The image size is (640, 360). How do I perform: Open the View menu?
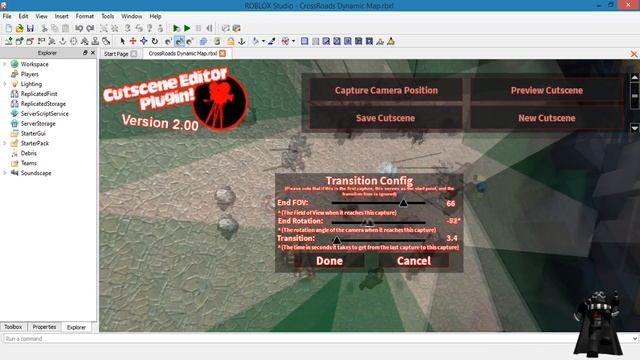pos(41,16)
